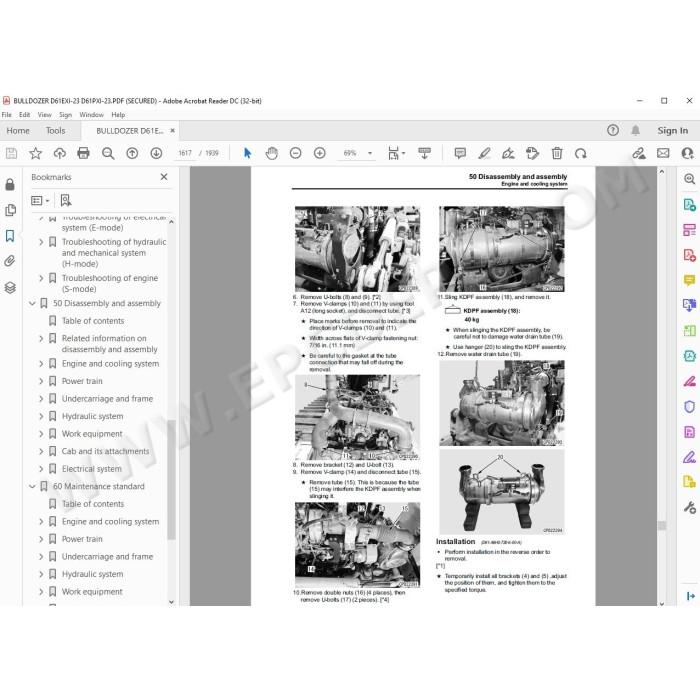The width and height of the screenshot is (700, 700).
Task: Click the page number input field
Action: coord(185,153)
